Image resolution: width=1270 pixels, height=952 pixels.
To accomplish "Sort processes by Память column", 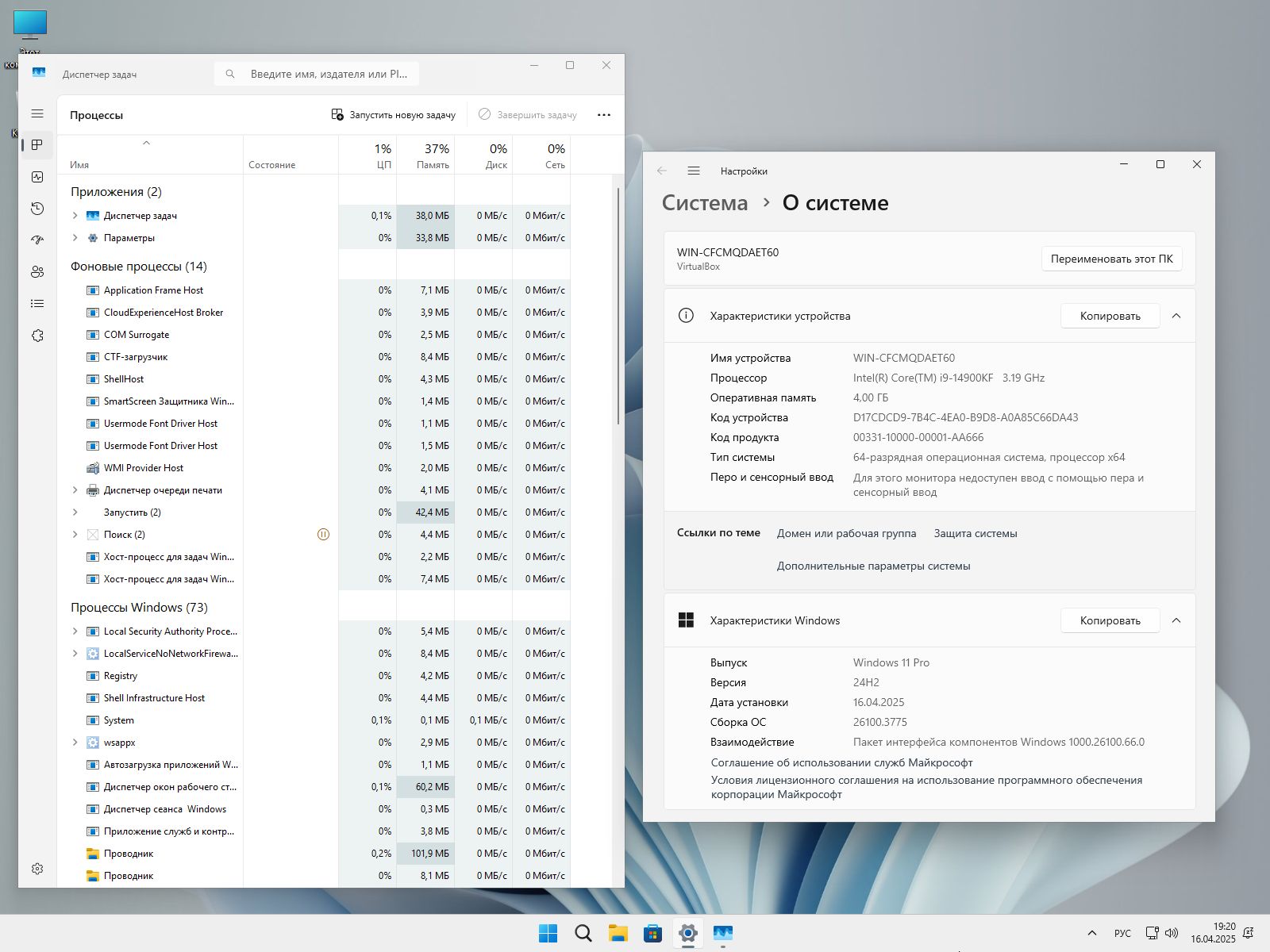I will [x=425, y=155].
